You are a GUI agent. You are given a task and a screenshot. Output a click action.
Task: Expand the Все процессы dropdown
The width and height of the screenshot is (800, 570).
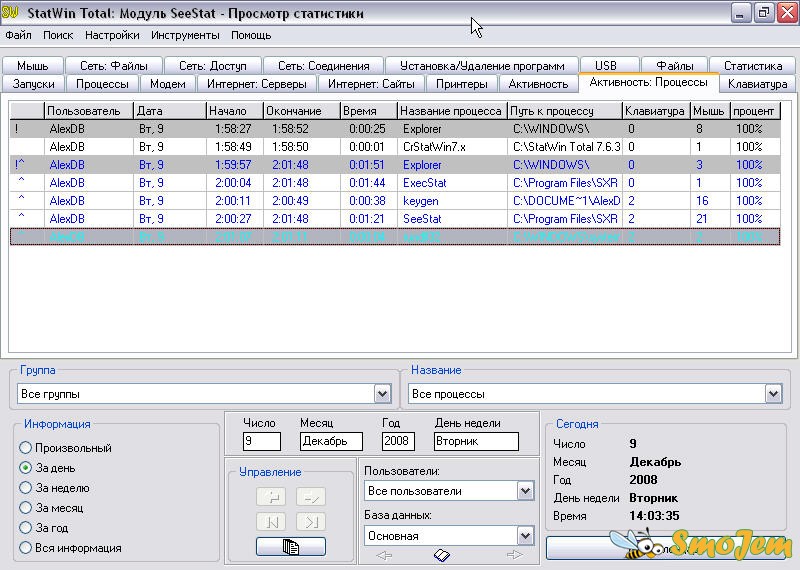tap(773, 393)
